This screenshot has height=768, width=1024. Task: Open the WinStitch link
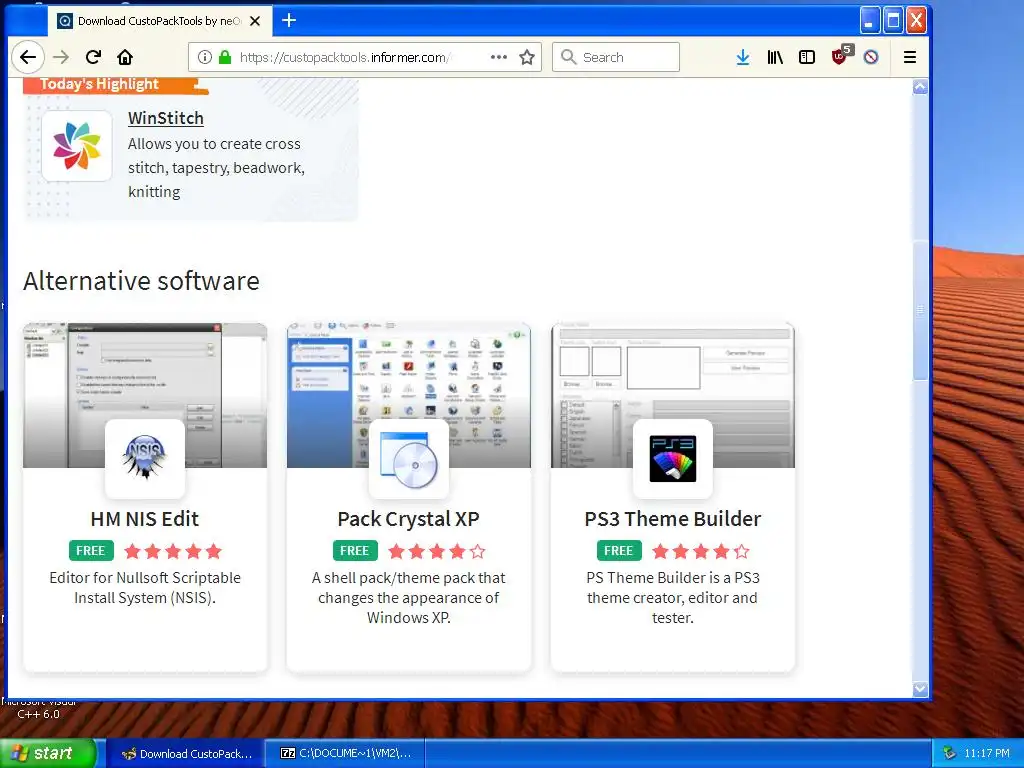point(166,118)
